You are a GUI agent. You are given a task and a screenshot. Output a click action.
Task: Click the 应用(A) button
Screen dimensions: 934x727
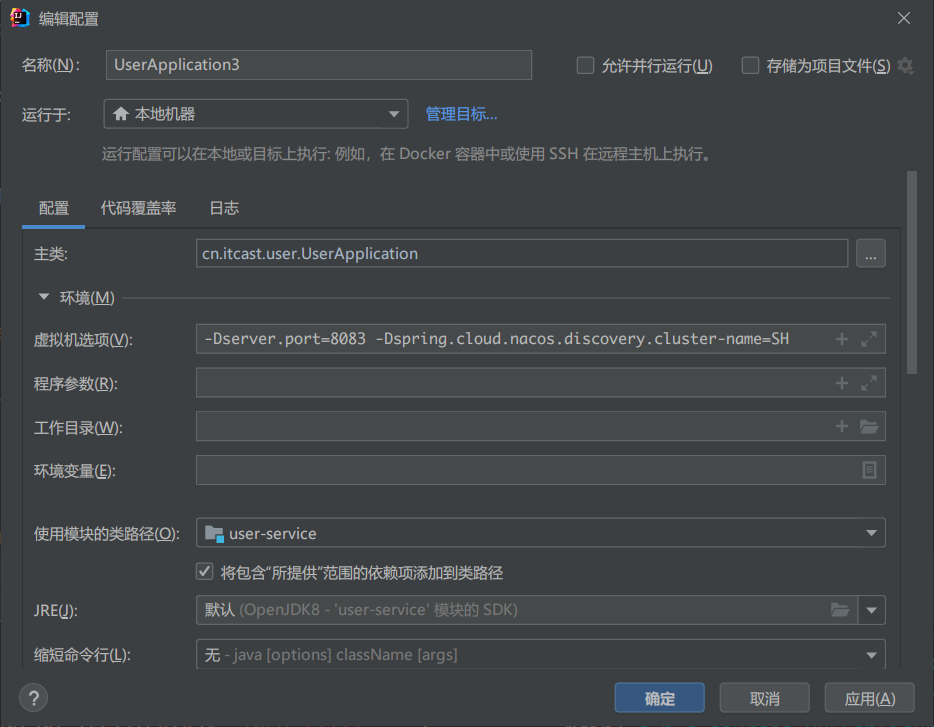tap(869, 698)
